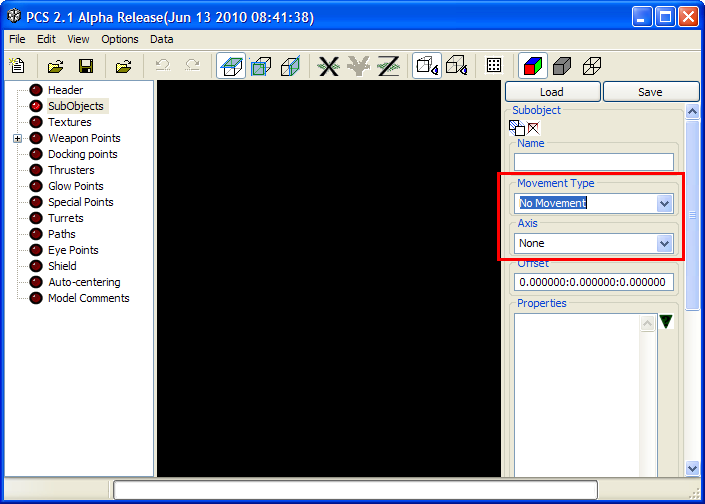Click the first cube with eye icon
This screenshot has width=705, height=504.
pos(427,66)
